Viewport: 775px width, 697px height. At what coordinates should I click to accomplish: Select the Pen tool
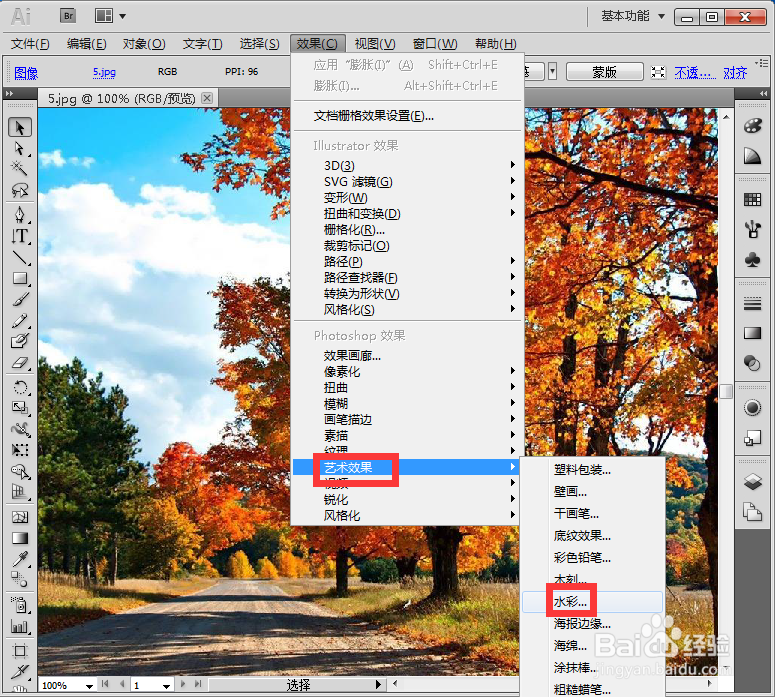pos(20,215)
